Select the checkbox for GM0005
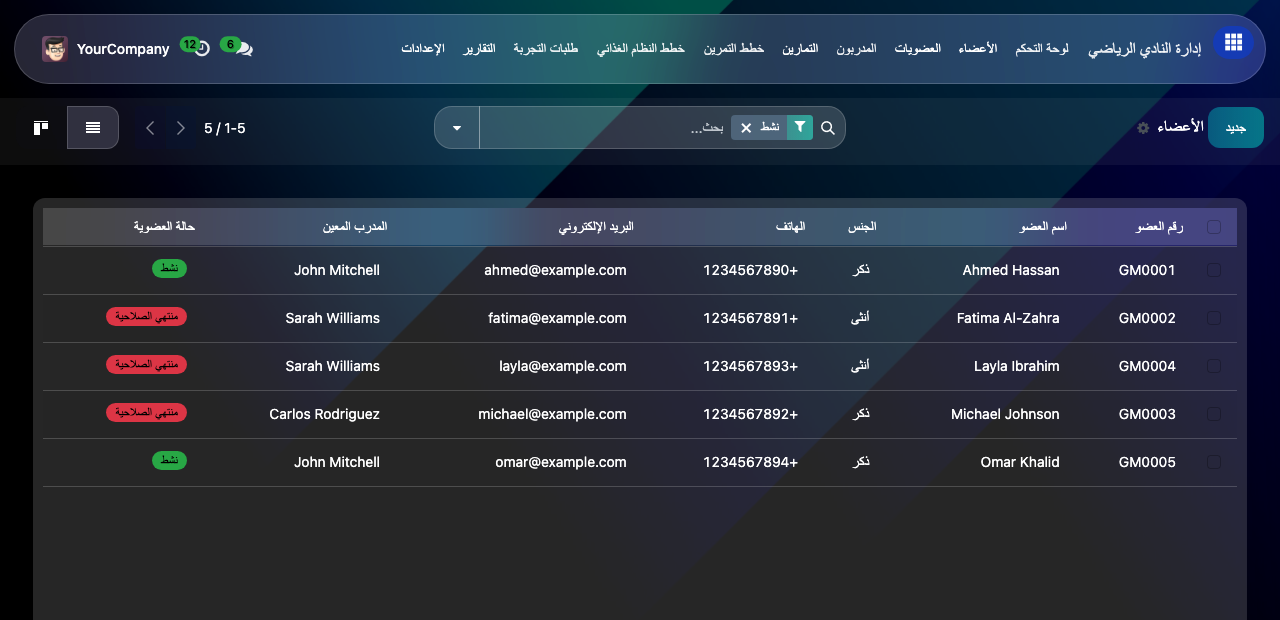This screenshot has height=620, width=1280. (1214, 462)
